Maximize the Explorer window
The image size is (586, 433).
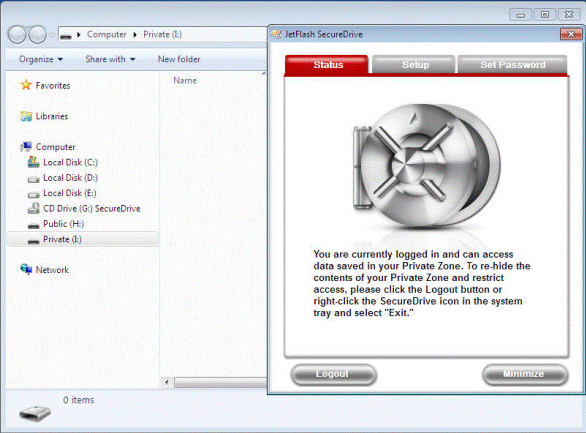point(545,15)
